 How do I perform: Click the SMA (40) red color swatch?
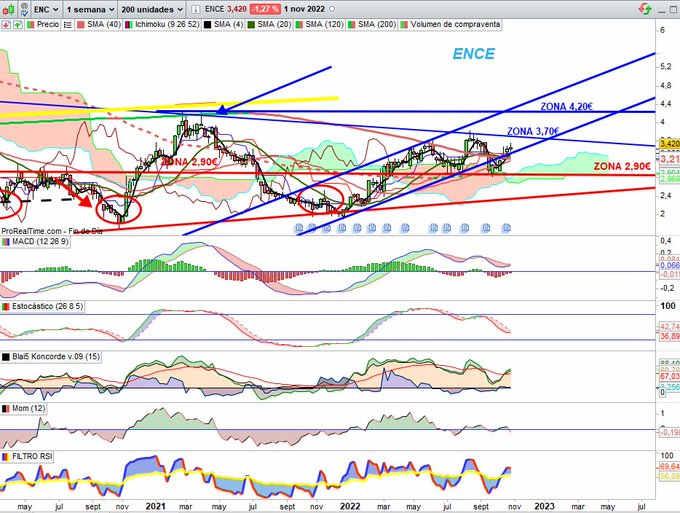click(81, 25)
